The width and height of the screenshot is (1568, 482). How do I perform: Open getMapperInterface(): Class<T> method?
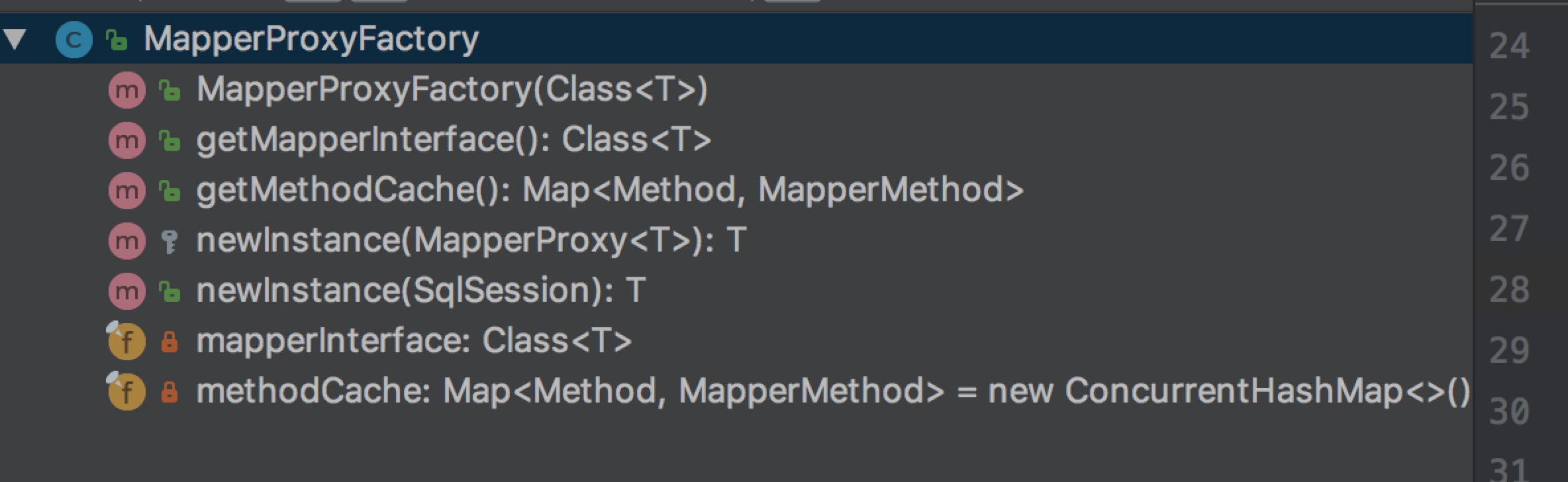(x=454, y=140)
